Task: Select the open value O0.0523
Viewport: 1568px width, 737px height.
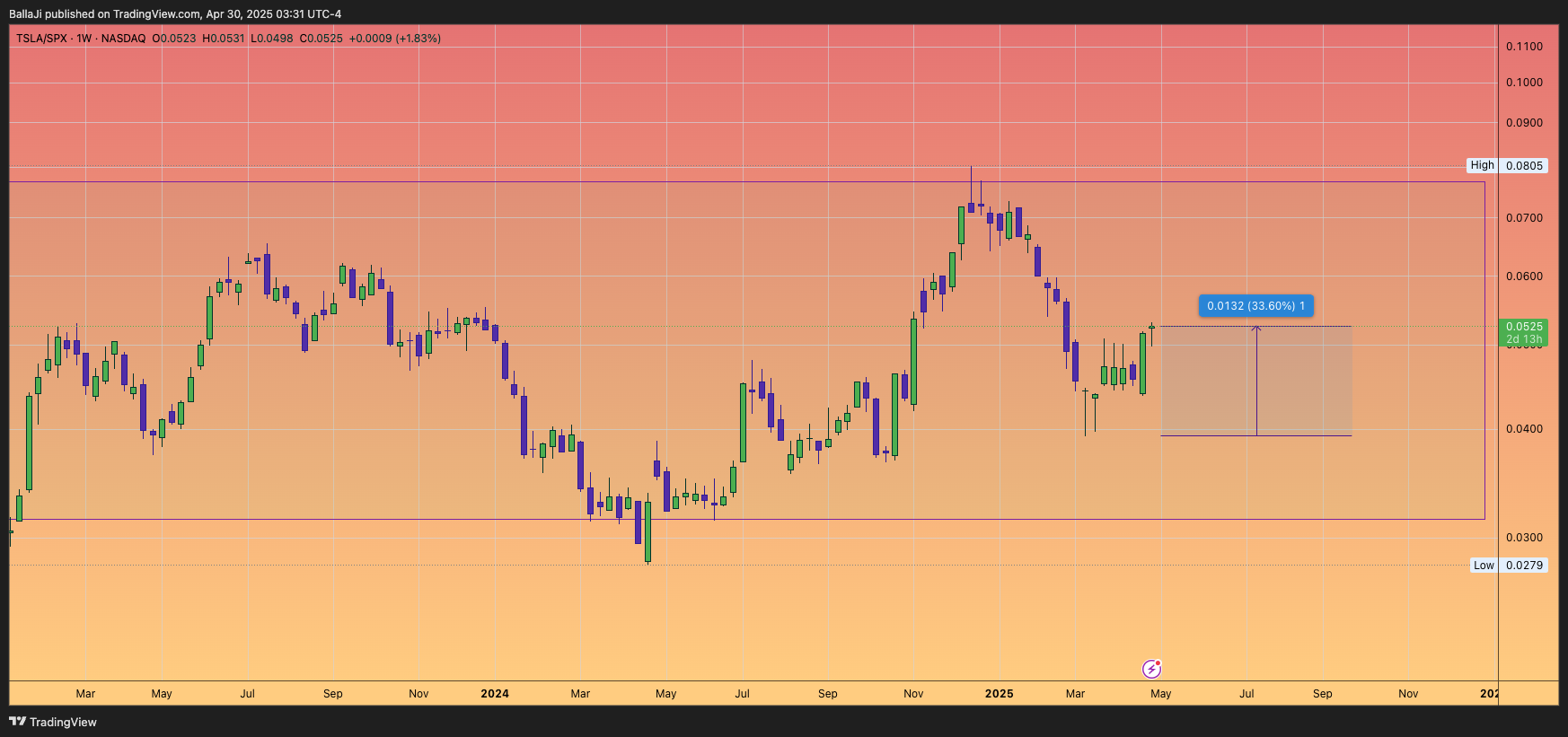Action: (x=174, y=39)
